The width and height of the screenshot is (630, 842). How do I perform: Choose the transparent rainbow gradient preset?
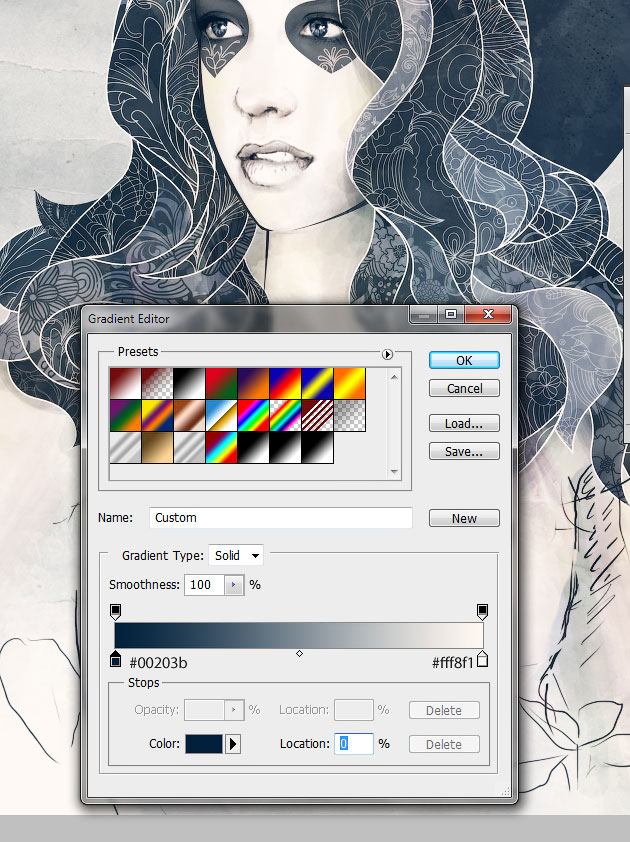285,416
